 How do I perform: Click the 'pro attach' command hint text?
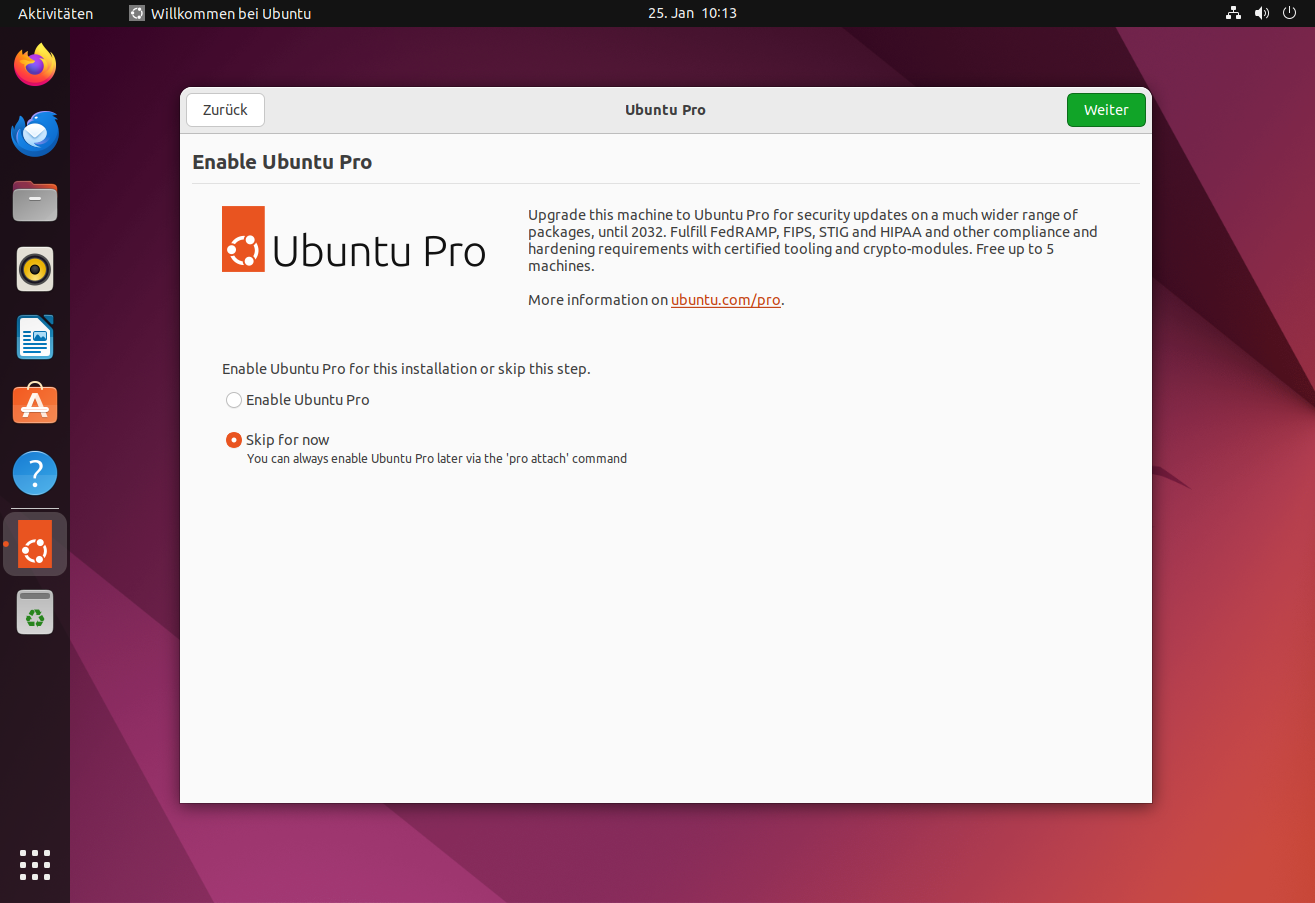437,459
